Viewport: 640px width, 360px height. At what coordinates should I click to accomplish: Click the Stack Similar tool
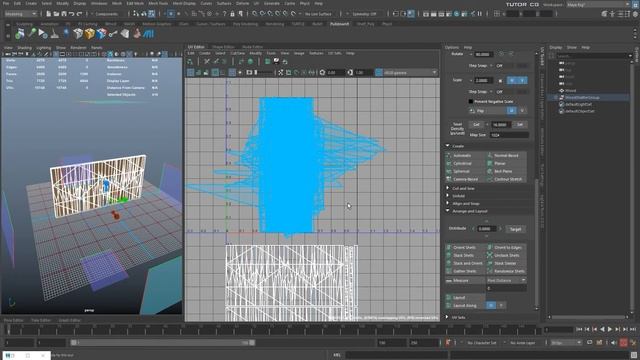click(506, 263)
